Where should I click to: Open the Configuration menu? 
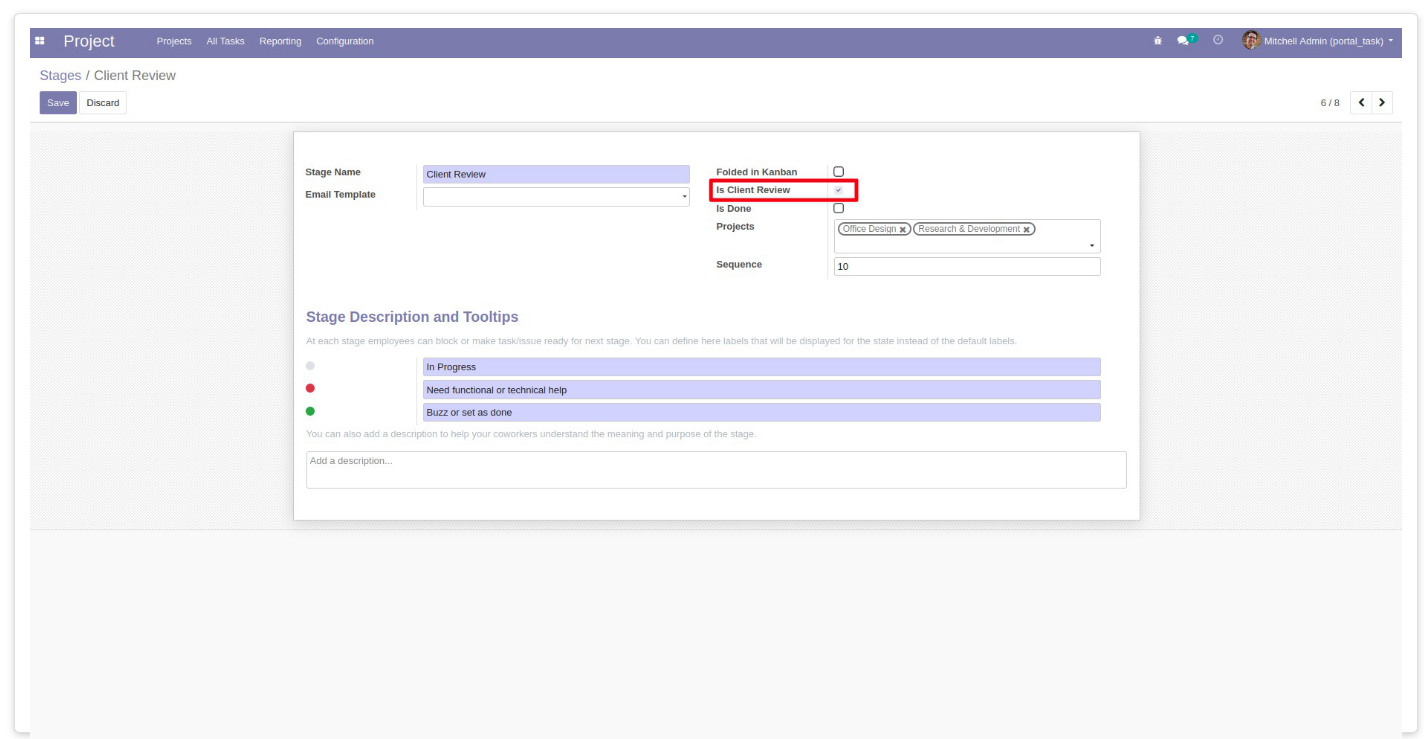345,41
